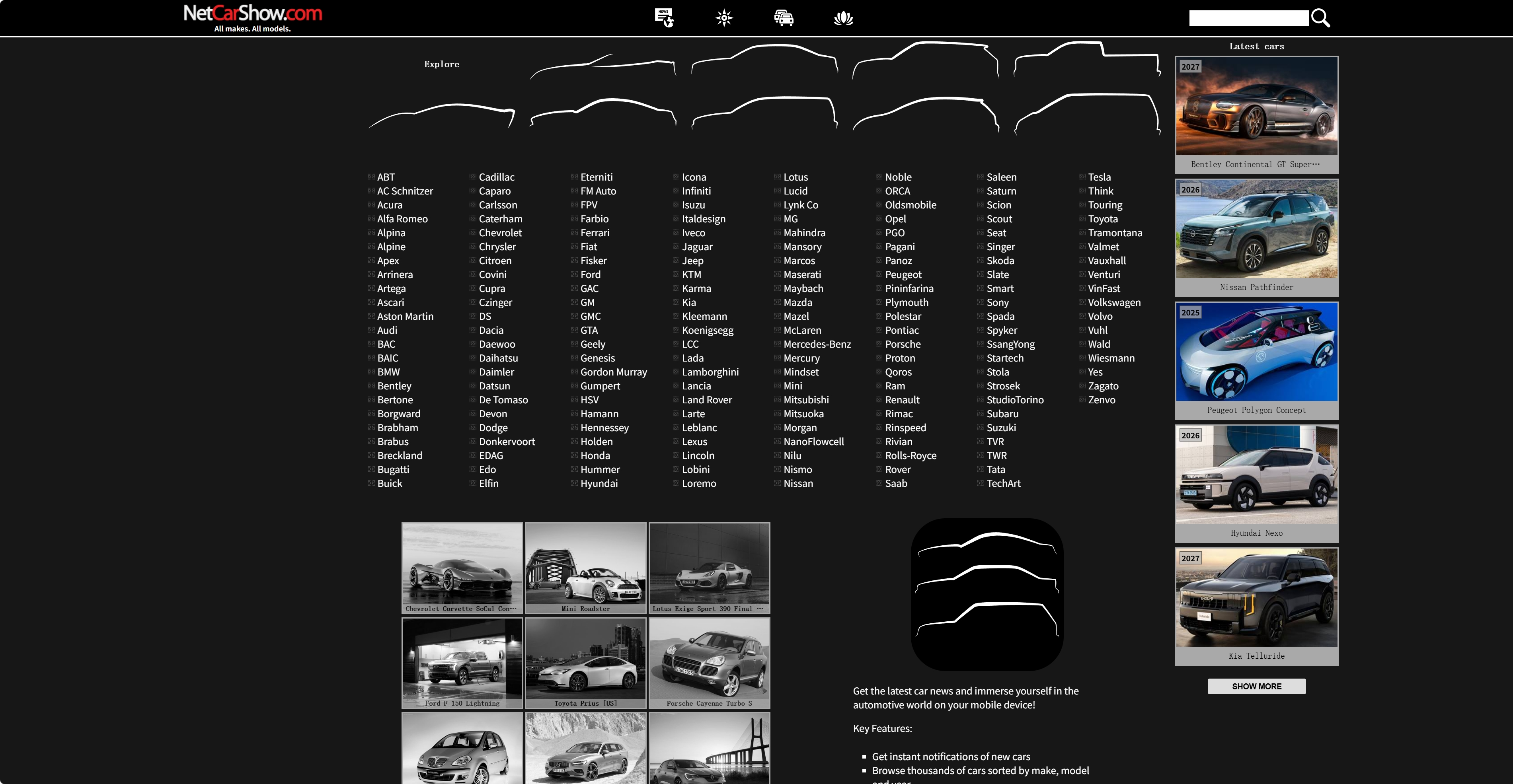The height and width of the screenshot is (784, 1513).
Task: Open the mobile app icon with three silhouettes
Action: (987, 594)
